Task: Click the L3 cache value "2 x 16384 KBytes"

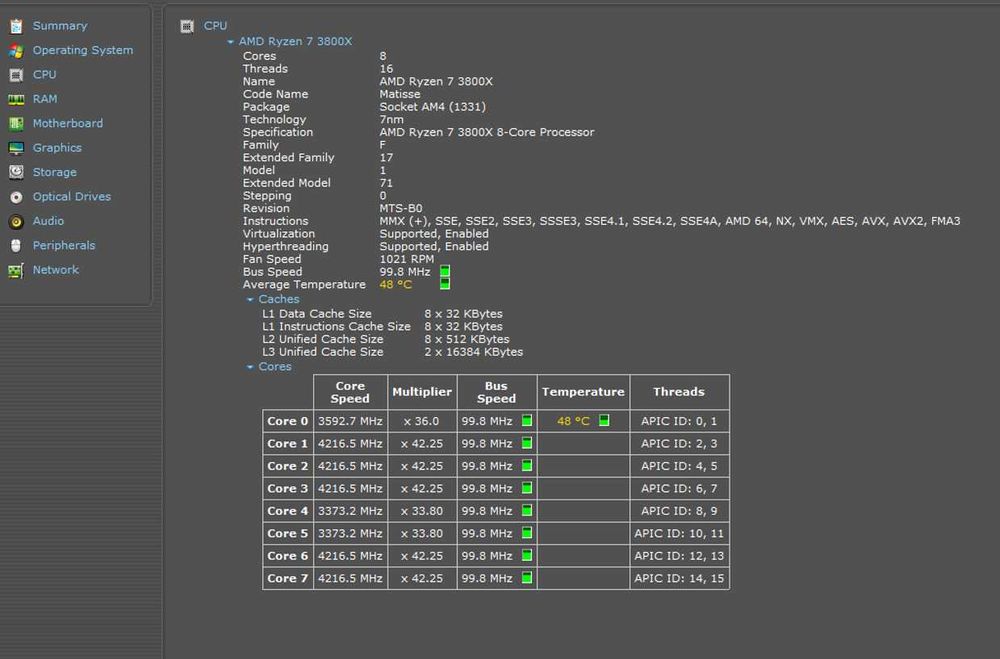Action: tap(474, 352)
